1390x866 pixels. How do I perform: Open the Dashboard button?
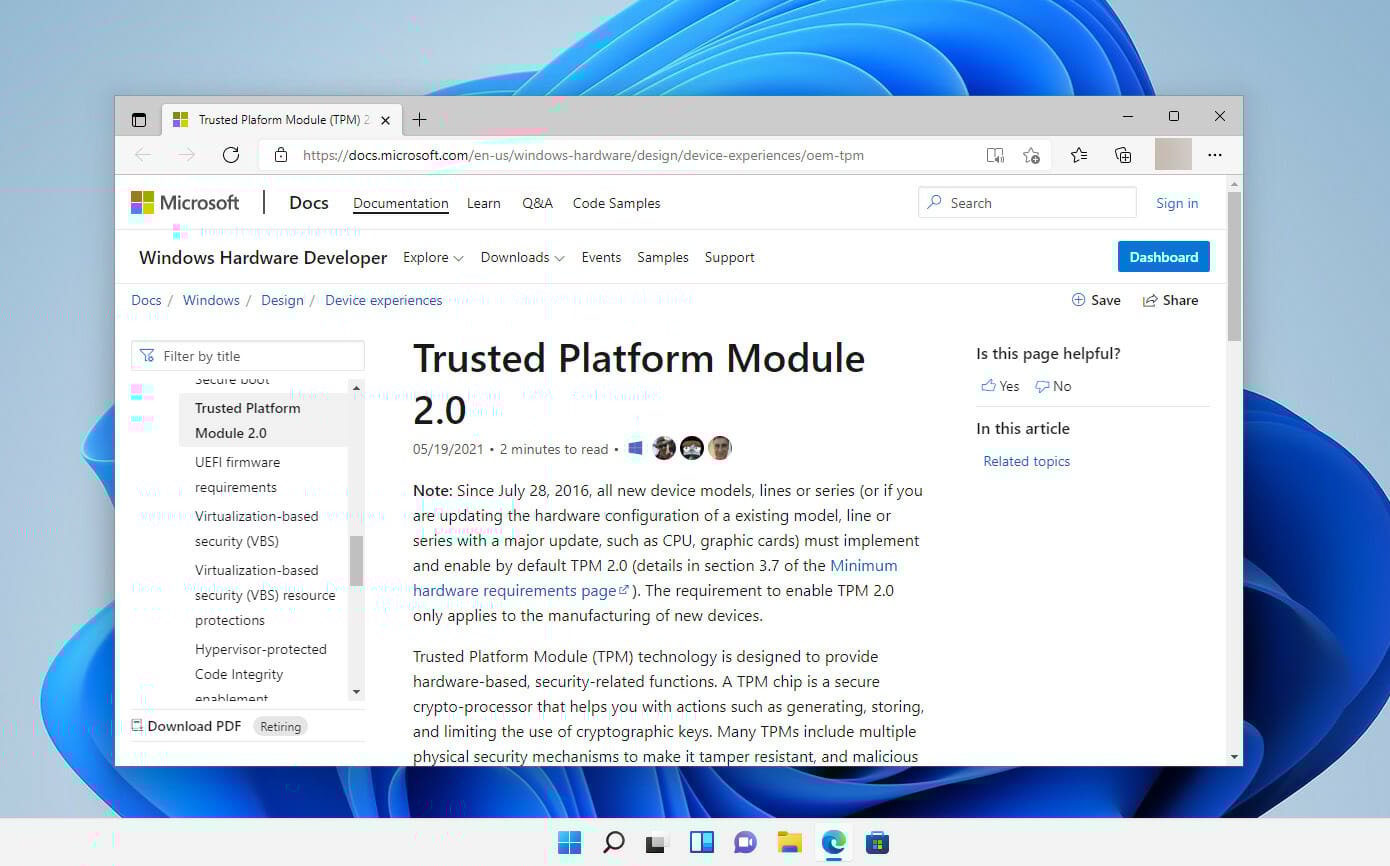[1164, 257]
